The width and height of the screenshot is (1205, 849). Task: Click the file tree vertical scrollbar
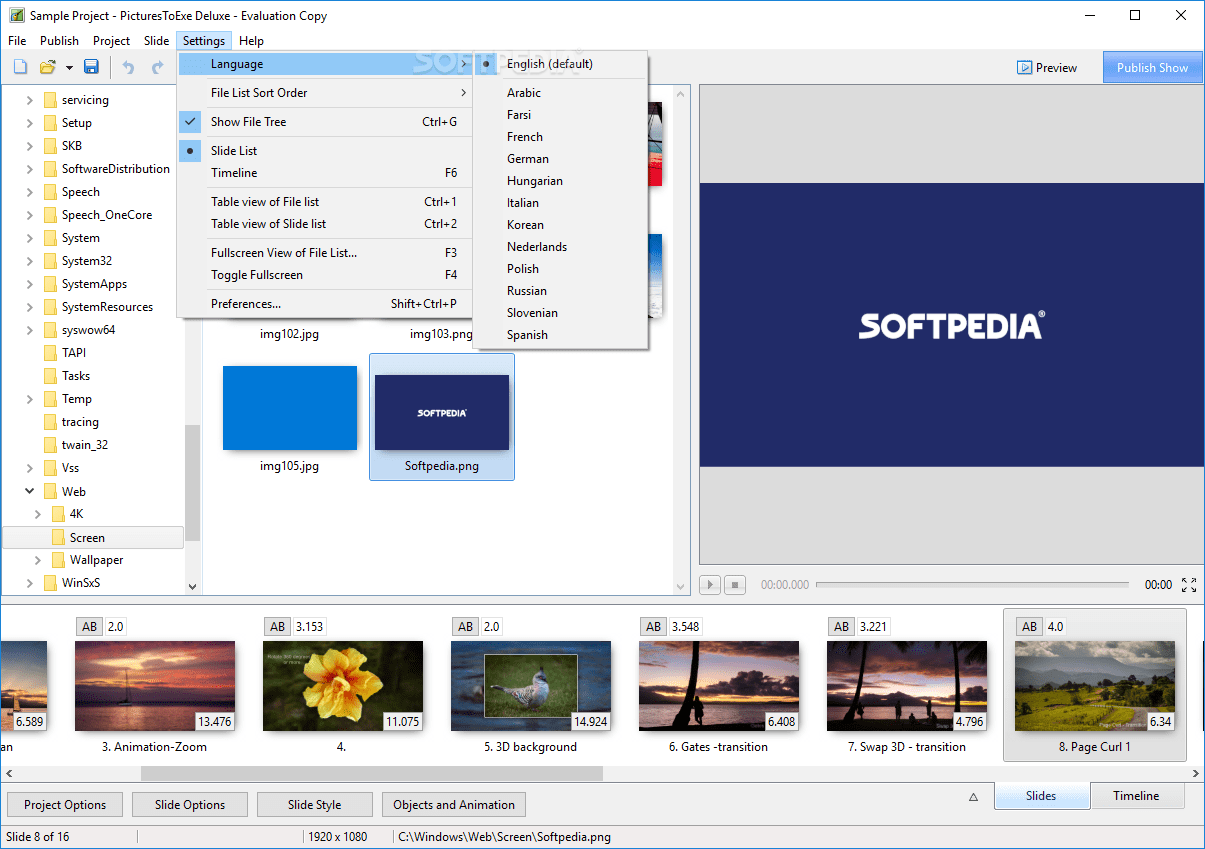193,484
